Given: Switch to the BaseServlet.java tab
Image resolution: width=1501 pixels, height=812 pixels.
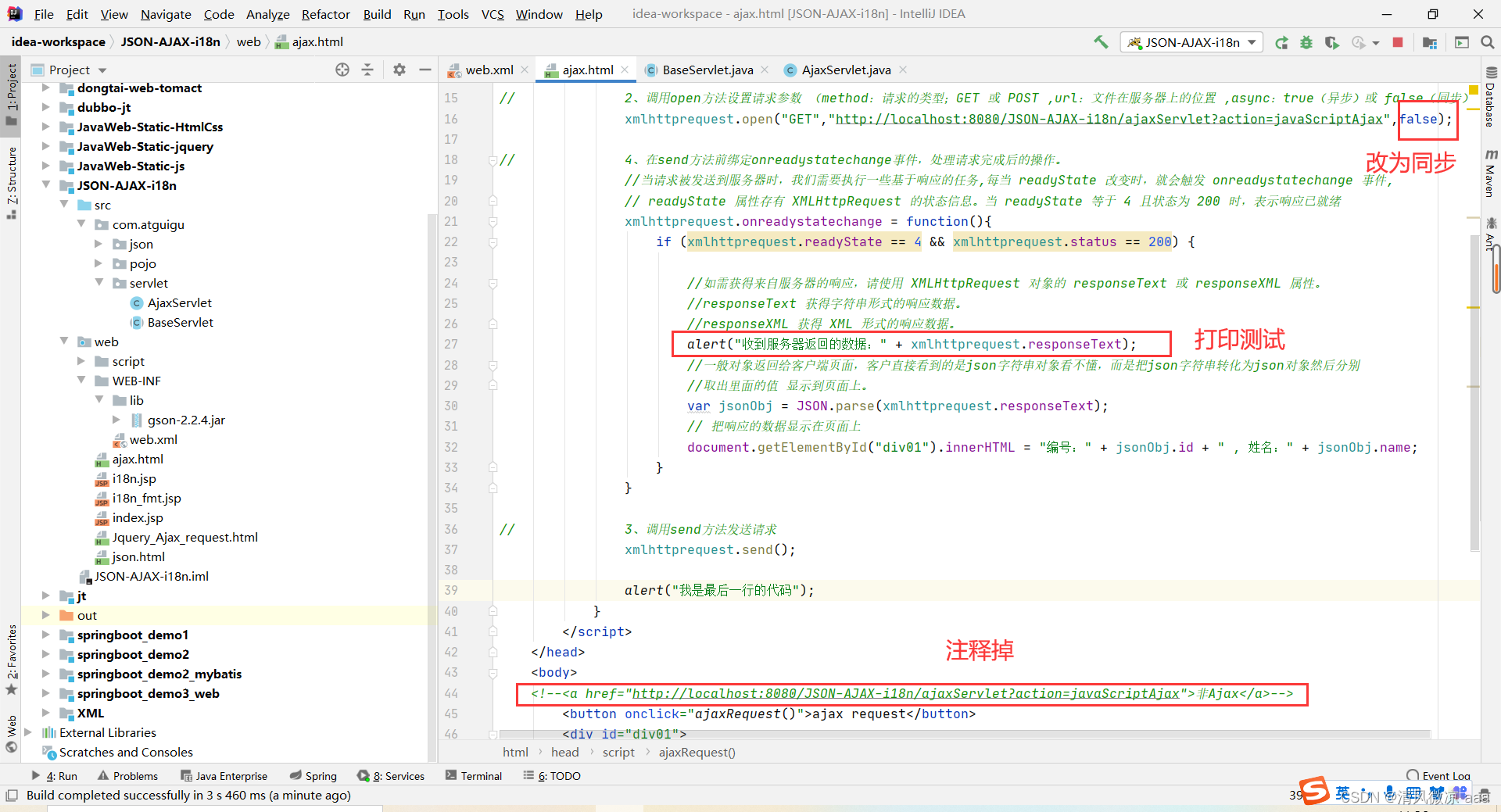Looking at the screenshot, I should click(708, 70).
